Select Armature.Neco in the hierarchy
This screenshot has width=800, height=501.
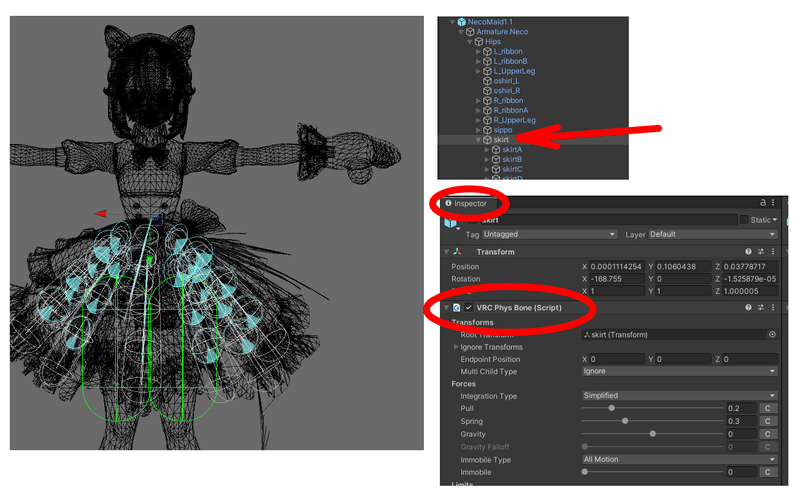click(x=503, y=32)
